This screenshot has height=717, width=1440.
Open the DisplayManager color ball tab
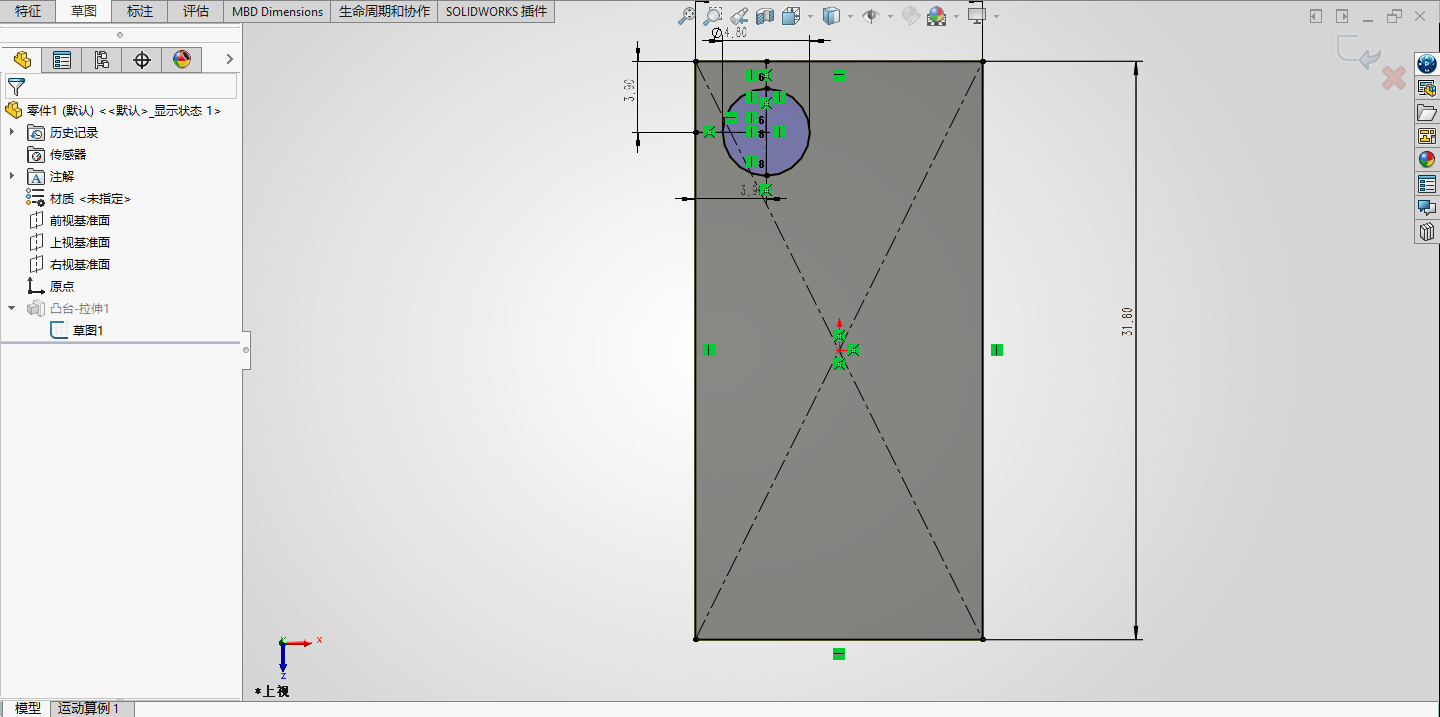click(x=182, y=60)
